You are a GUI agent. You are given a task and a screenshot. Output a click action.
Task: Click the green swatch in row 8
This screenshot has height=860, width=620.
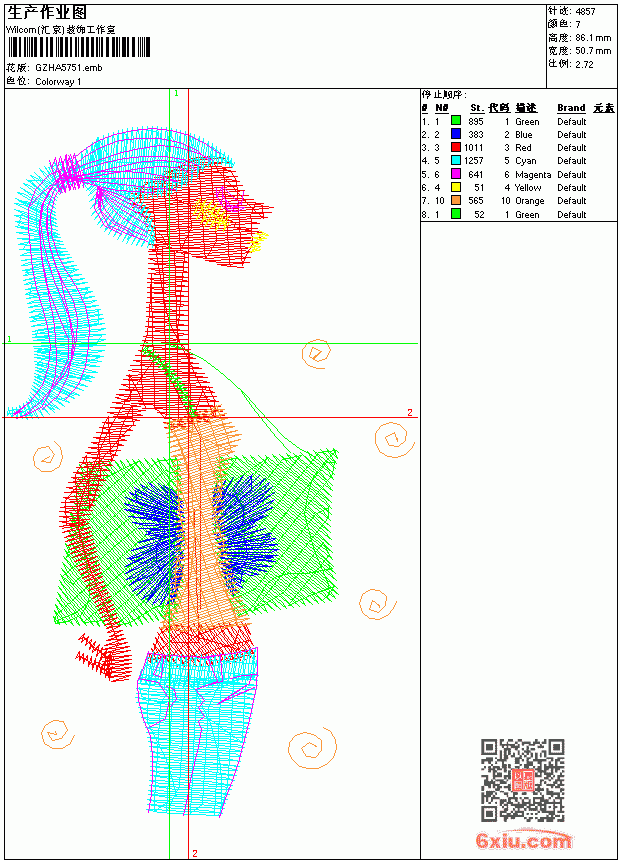pyautogui.click(x=455, y=214)
